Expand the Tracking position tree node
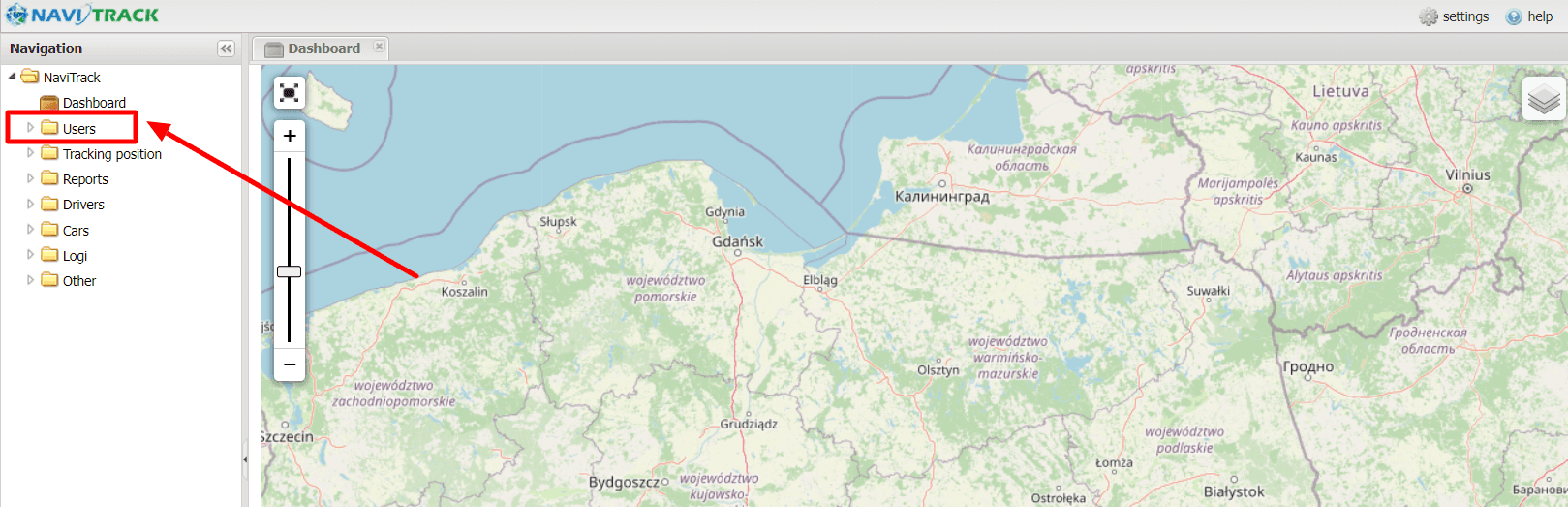 30,152
